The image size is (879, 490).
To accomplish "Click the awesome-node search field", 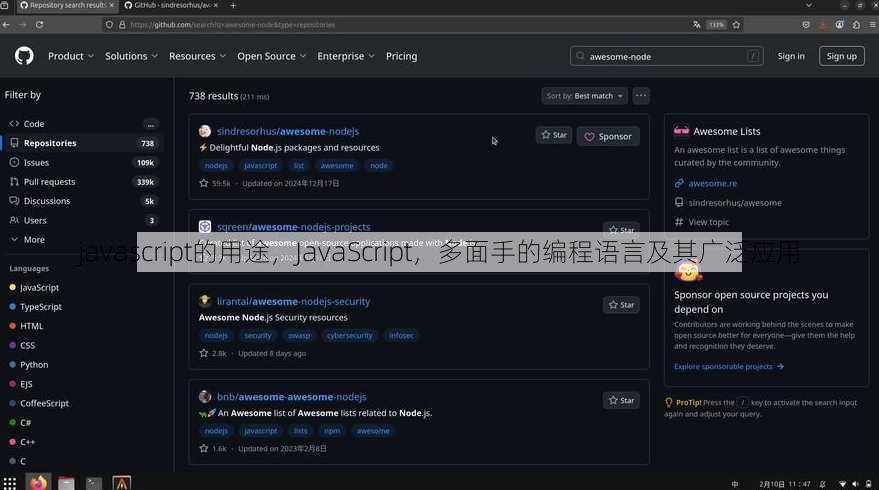I will point(667,56).
